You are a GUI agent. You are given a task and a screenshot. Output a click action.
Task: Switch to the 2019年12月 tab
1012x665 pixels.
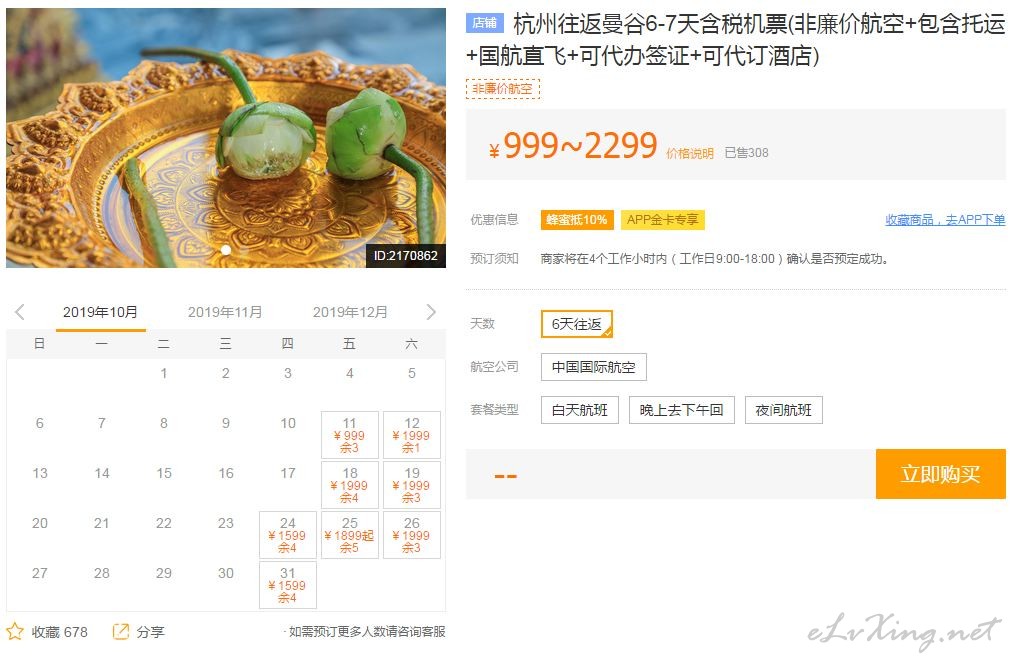click(350, 312)
